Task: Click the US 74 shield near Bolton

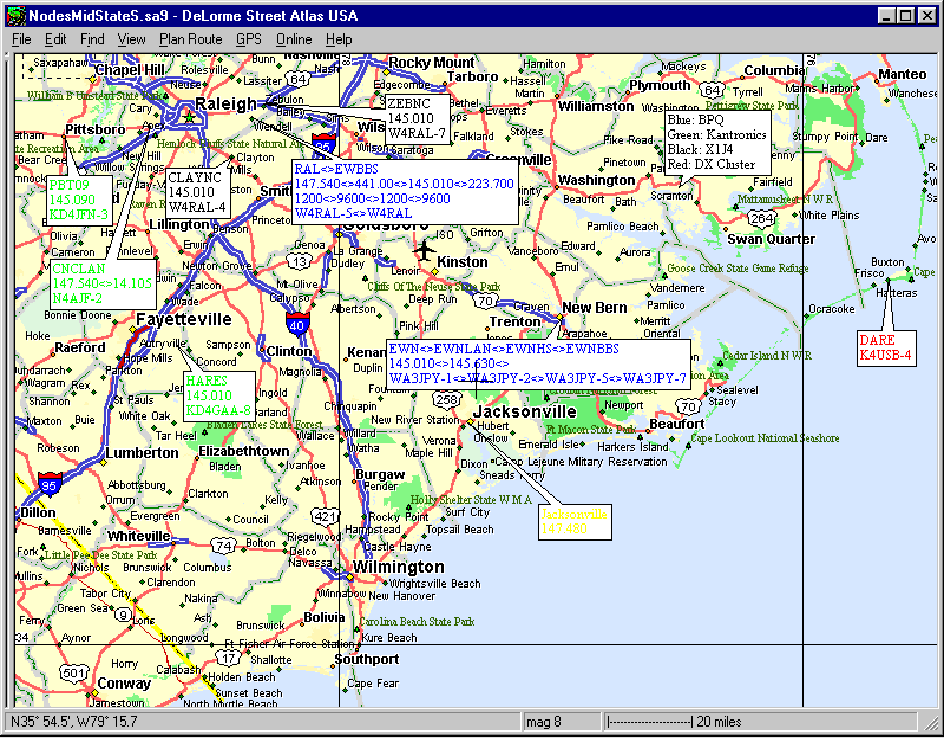Action: tap(223, 546)
